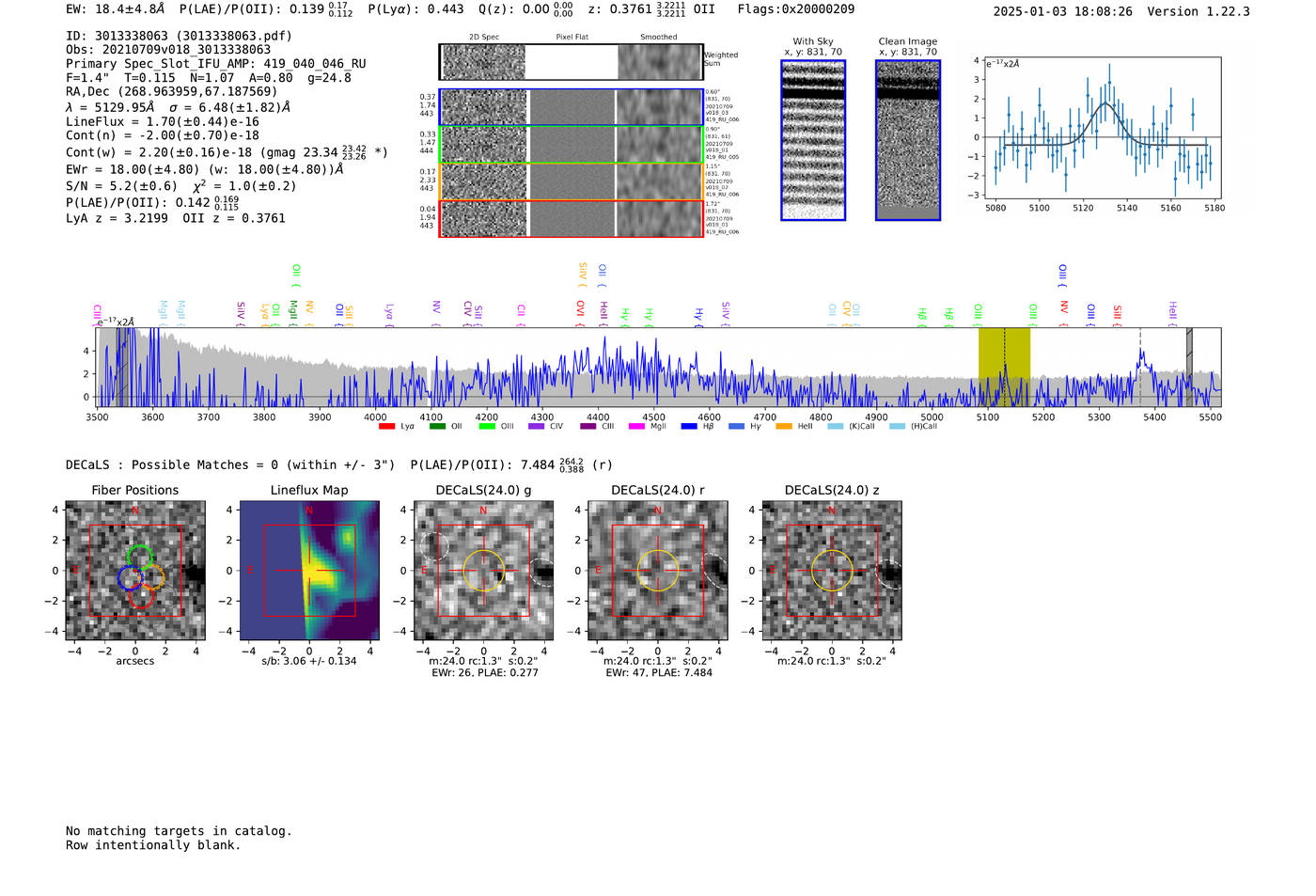Viewport: 1316px width, 896px height.
Task: Select the dark green OII legend swatch
Action: [x=437, y=427]
